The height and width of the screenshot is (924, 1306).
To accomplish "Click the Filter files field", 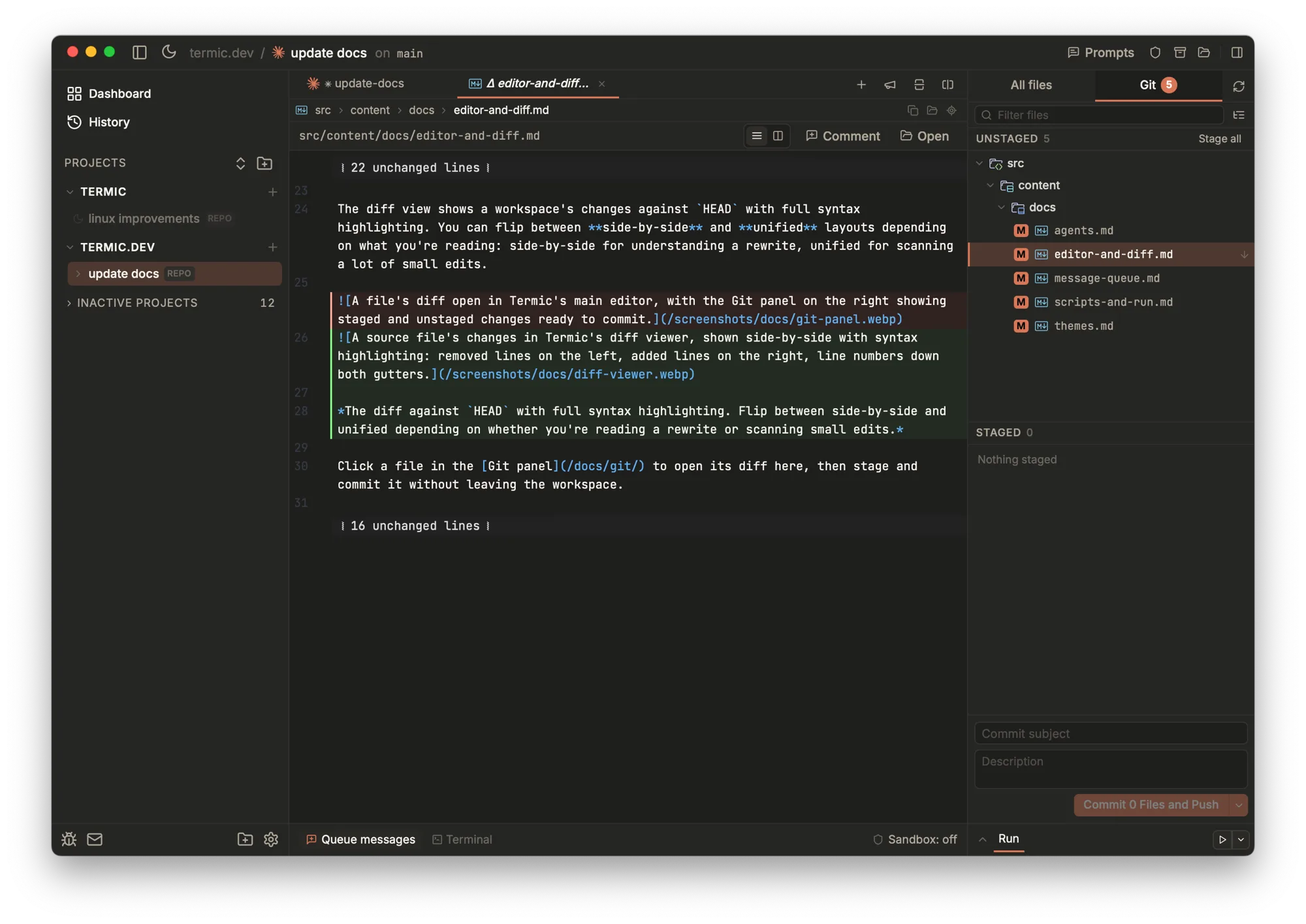I will [x=1099, y=115].
